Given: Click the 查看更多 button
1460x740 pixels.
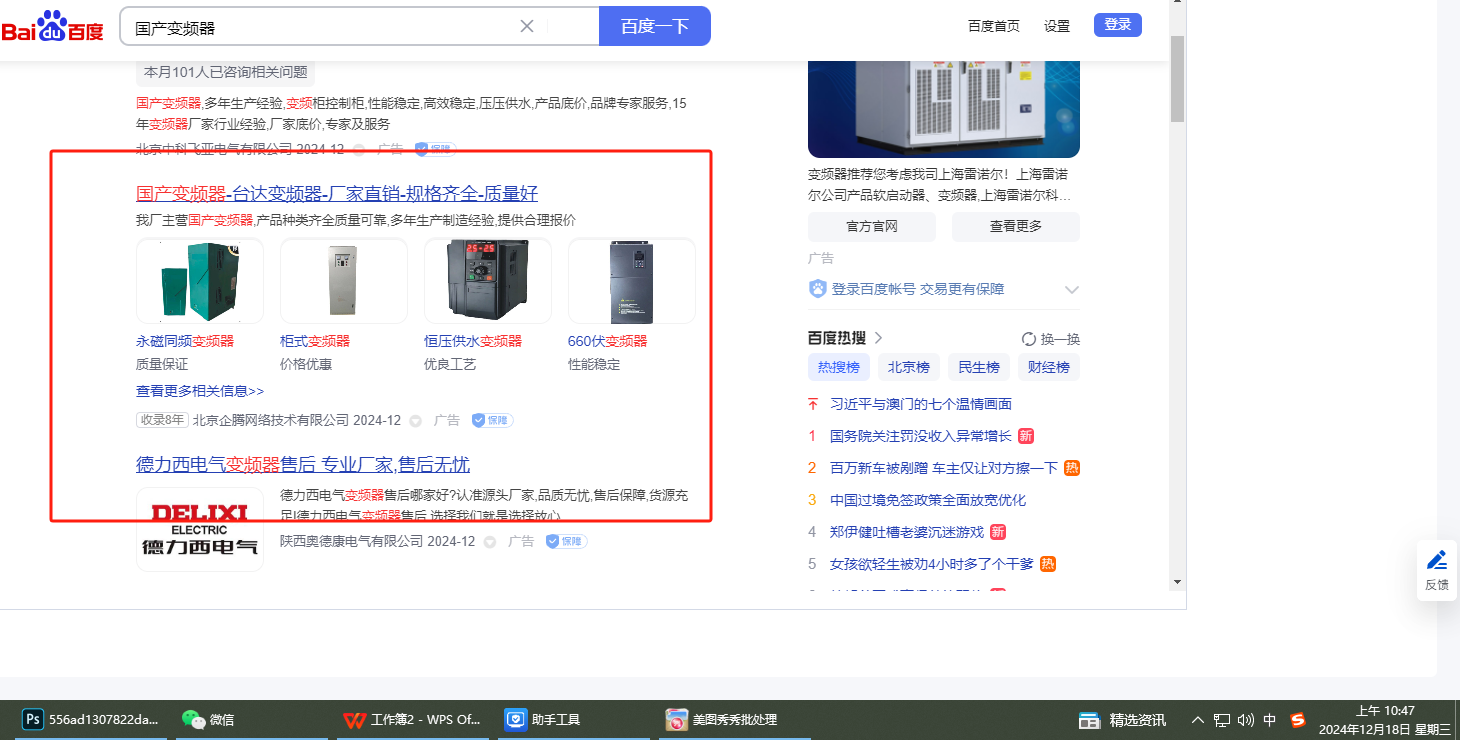Looking at the screenshot, I should point(1016,226).
